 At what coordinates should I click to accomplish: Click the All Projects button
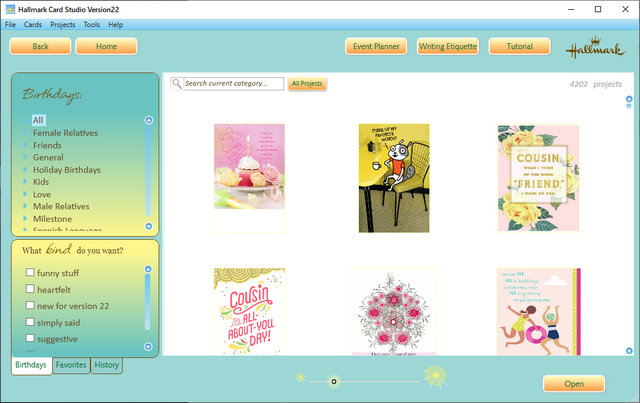pos(307,84)
